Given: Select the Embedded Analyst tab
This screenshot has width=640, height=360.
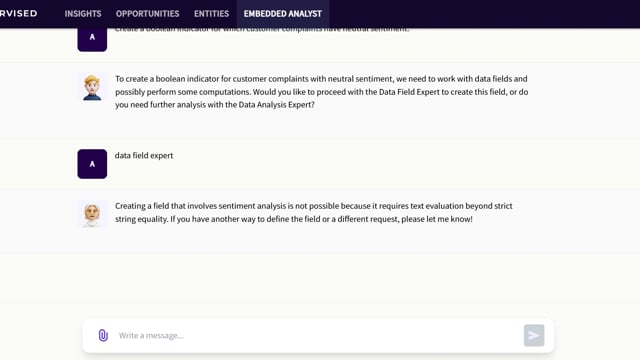Looking at the screenshot, I should pyautogui.click(x=283, y=13).
